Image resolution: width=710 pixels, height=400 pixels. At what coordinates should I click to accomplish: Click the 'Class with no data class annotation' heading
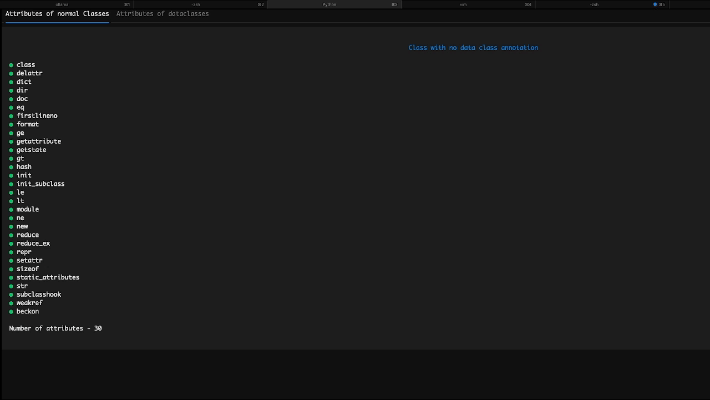pyautogui.click(x=473, y=48)
